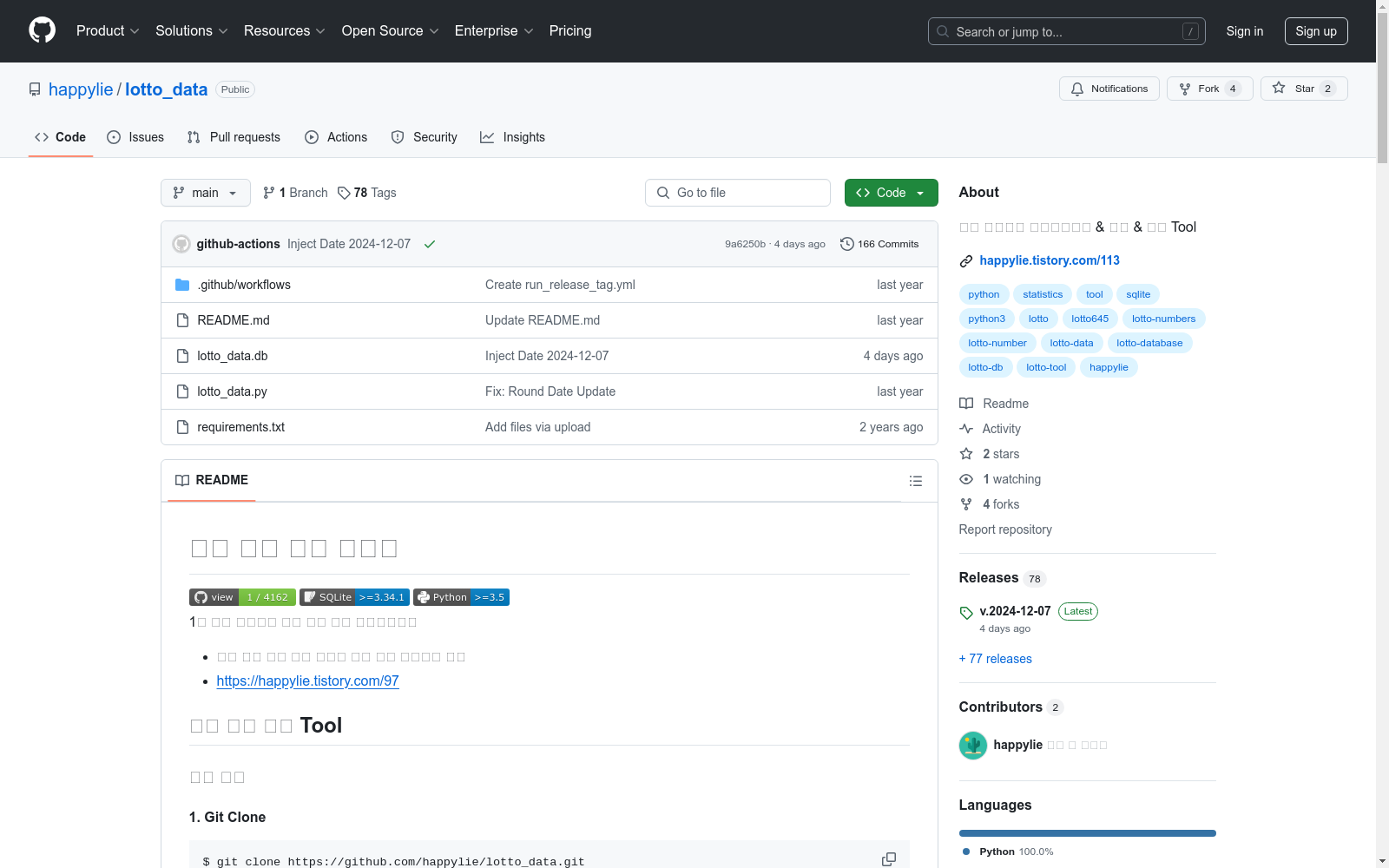
Task: Open the Create run_release_tag.yml commit message
Action: click(560, 285)
